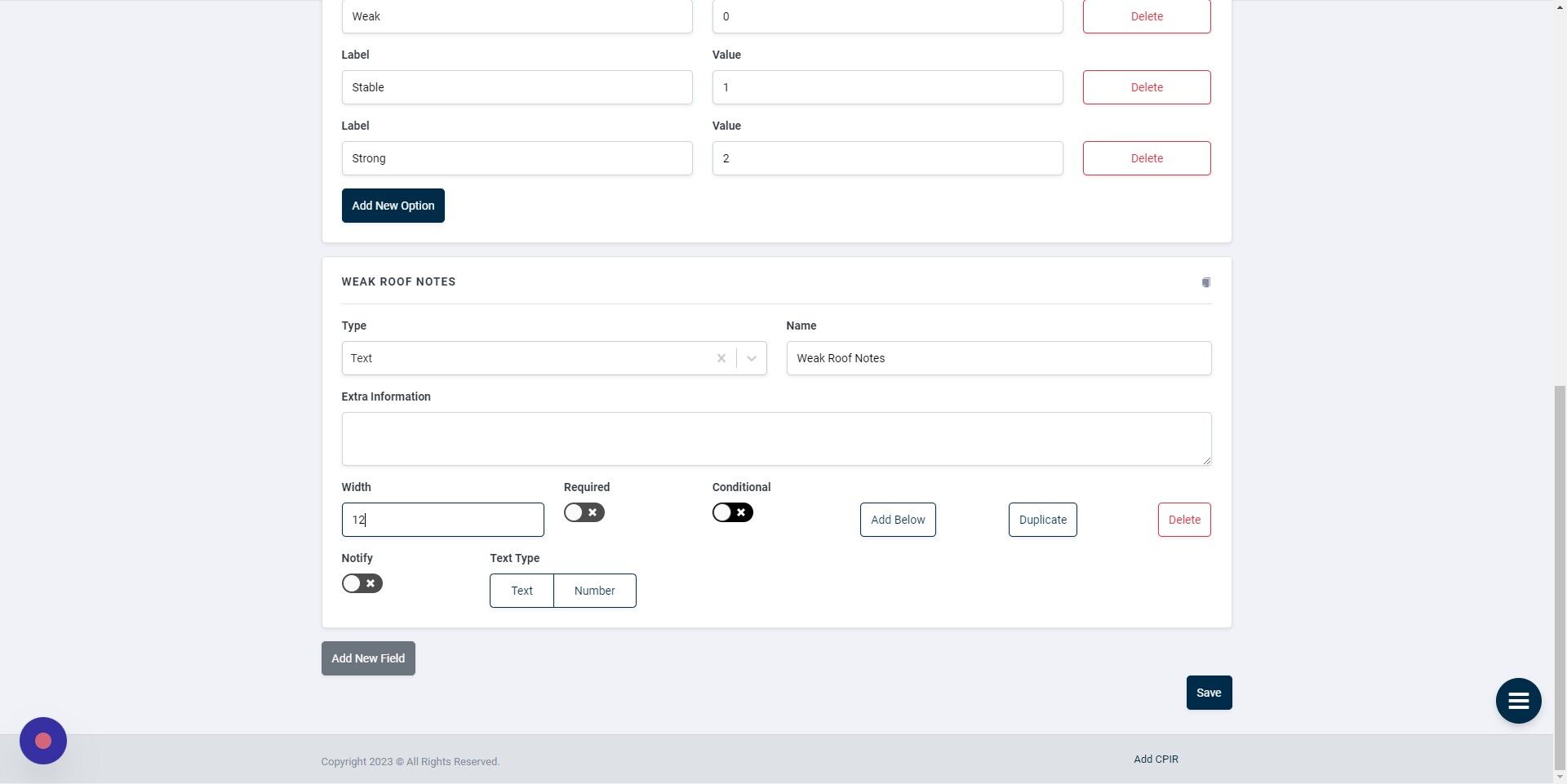Focus the Strong label input

click(x=517, y=158)
